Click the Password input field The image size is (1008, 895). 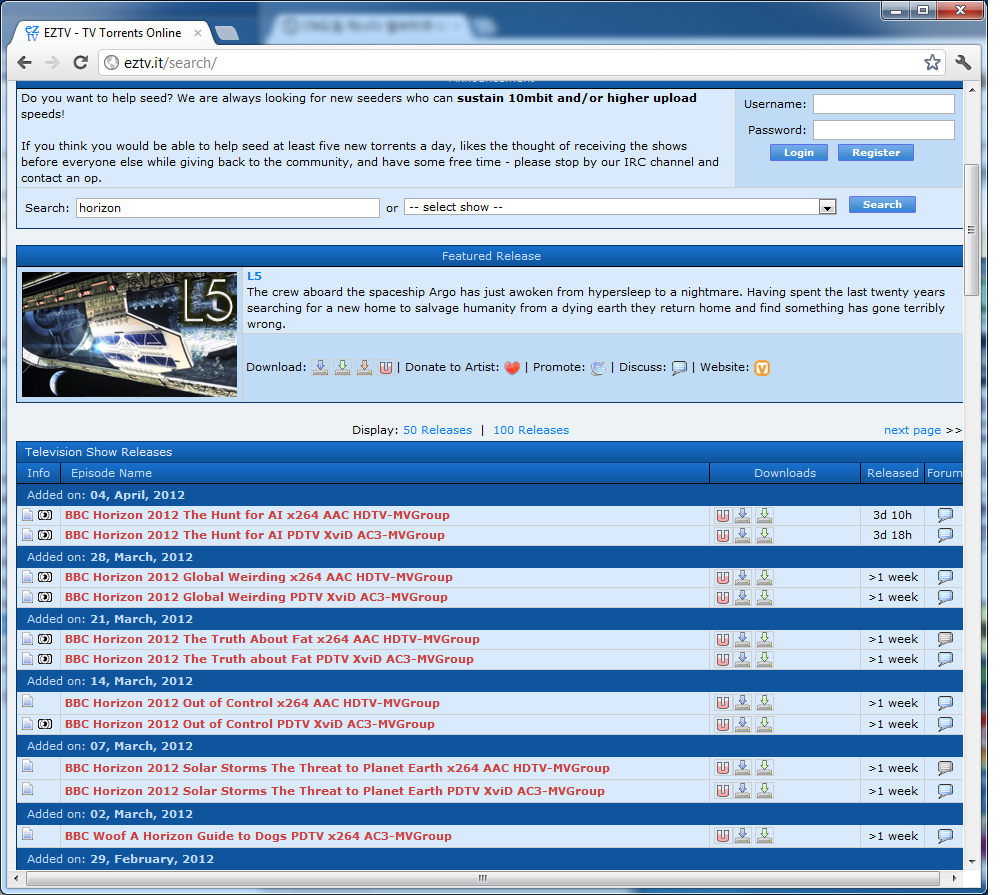click(883, 130)
